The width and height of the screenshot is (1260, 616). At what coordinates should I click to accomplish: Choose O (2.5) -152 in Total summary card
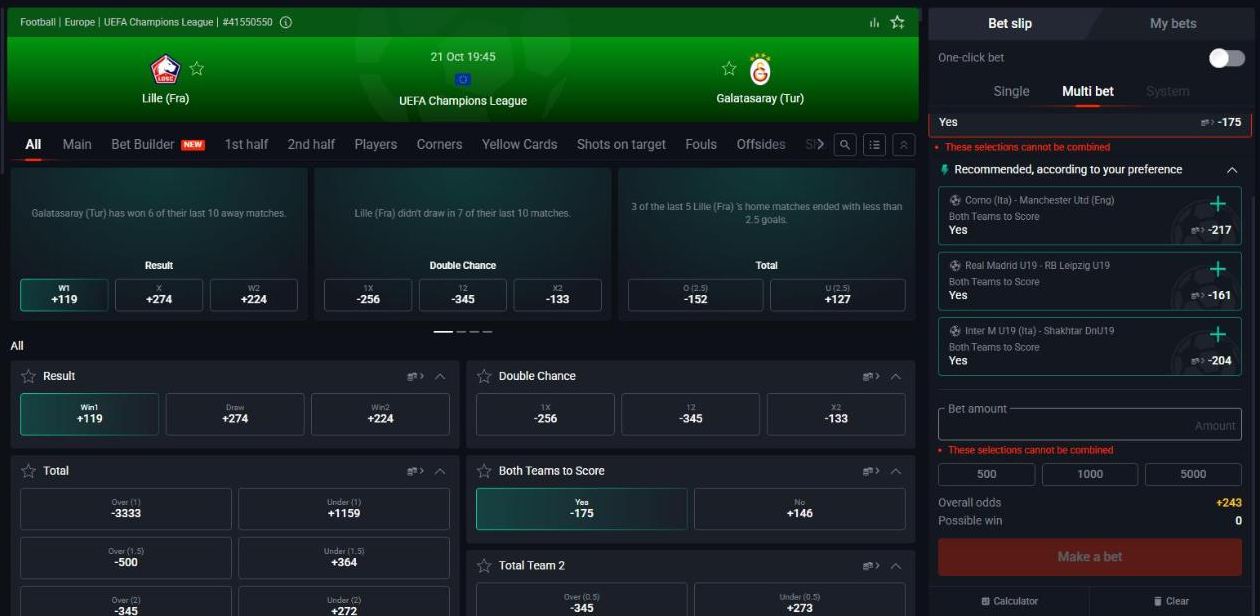point(695,295)
